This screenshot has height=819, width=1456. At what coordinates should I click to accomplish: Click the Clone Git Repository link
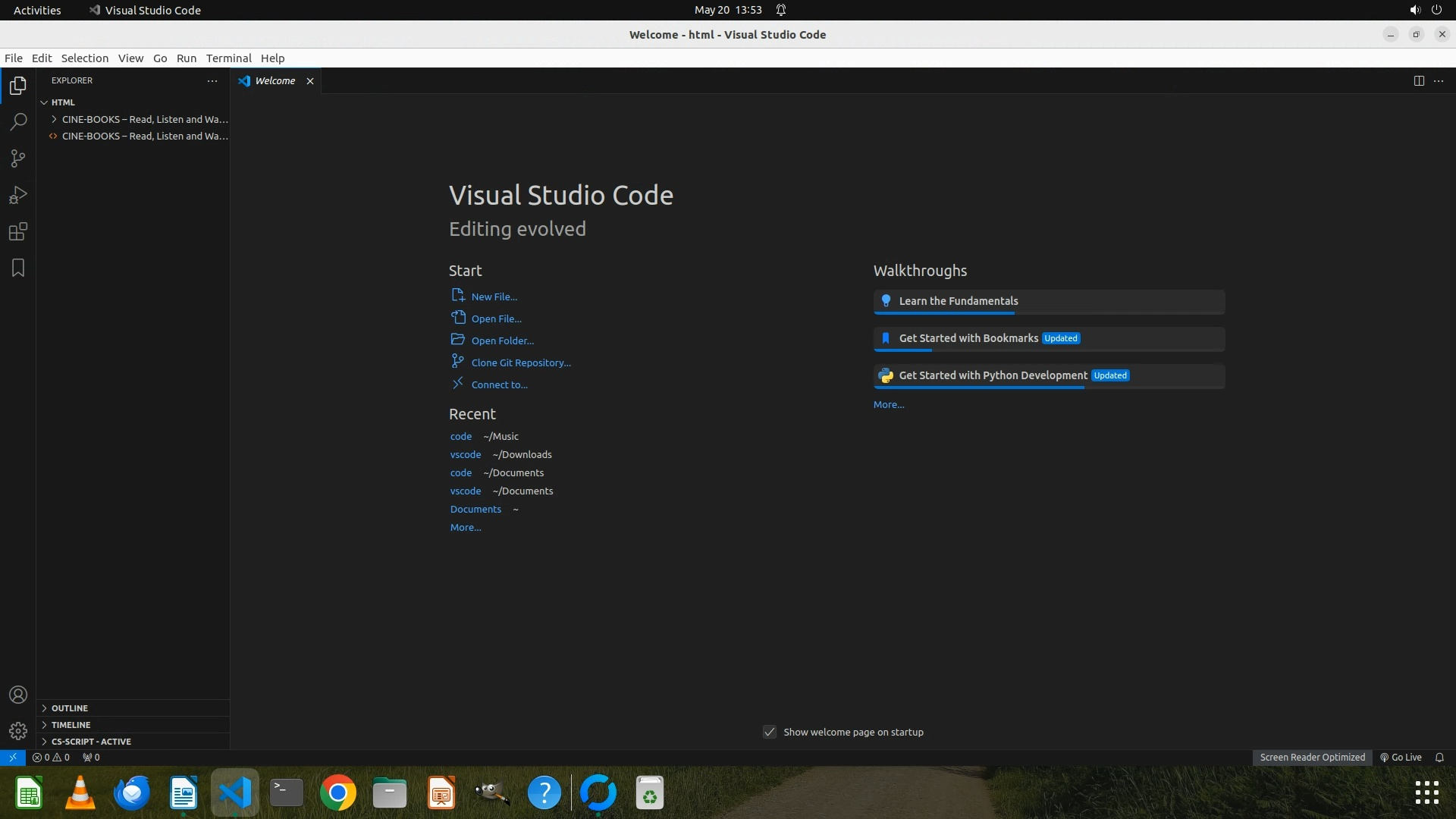click(x=520, y=362)
